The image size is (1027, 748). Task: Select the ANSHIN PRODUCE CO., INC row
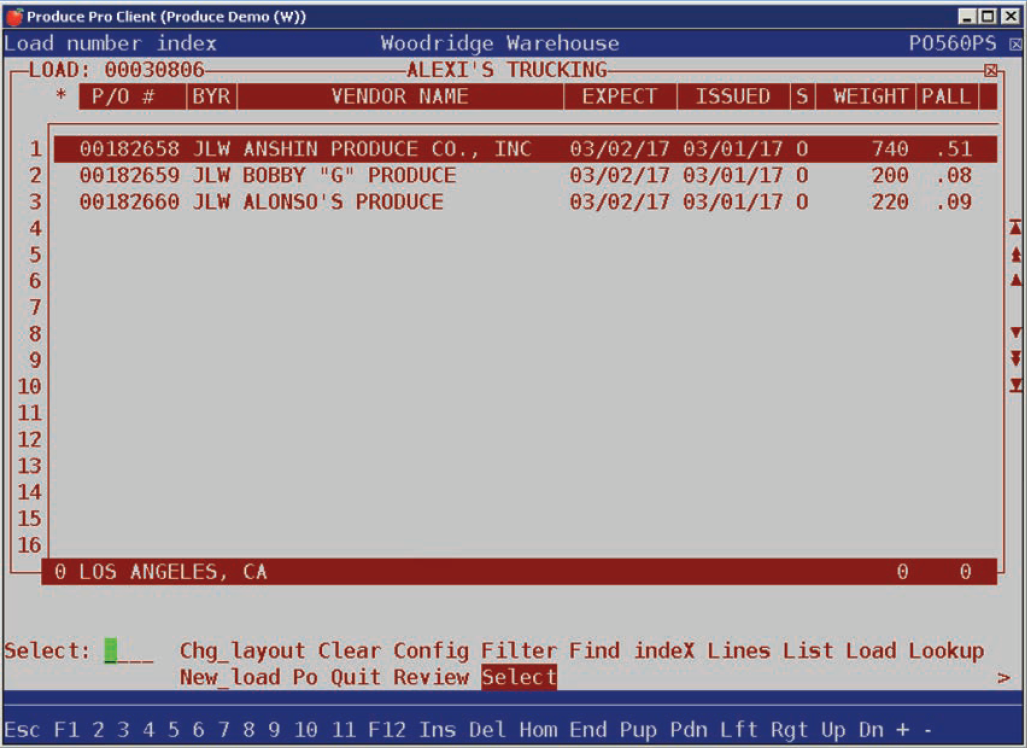point(525,149)
